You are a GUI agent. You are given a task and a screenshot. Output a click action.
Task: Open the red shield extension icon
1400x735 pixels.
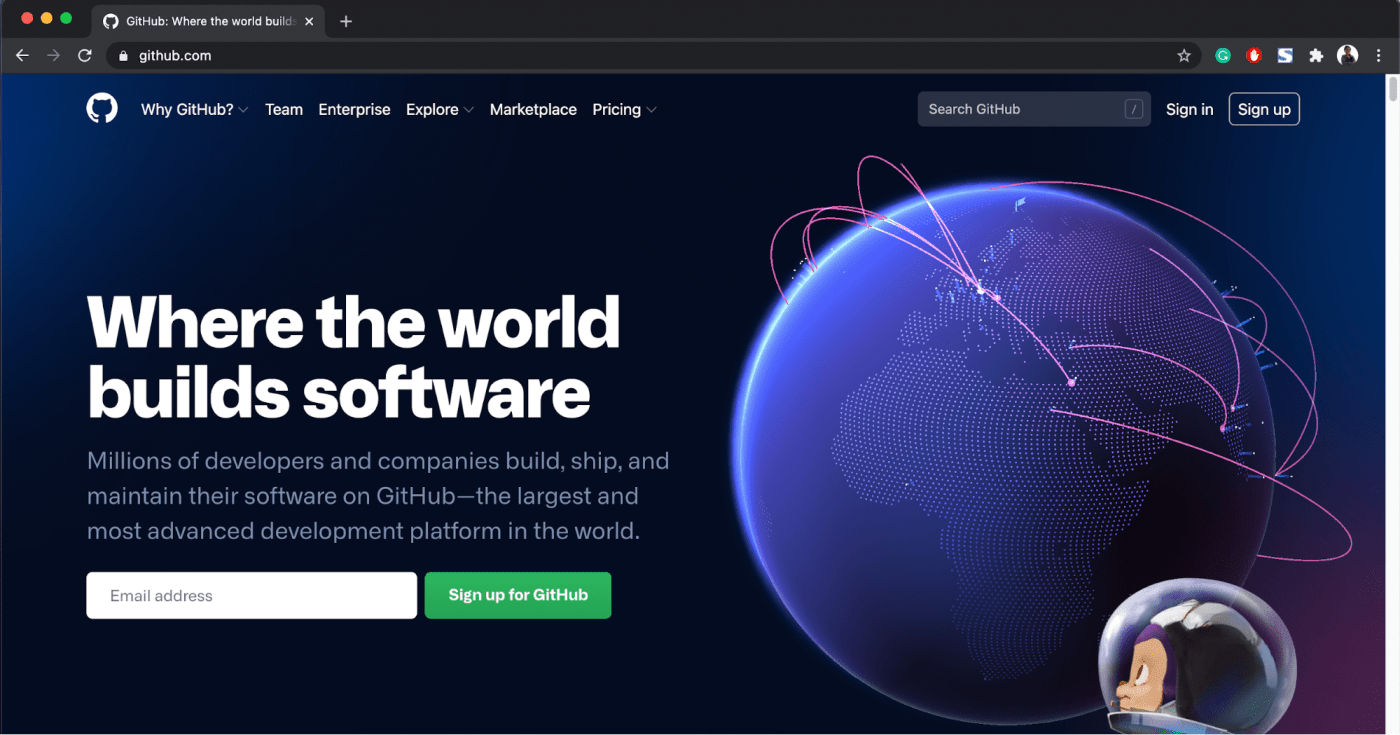tap(1254, 56)
